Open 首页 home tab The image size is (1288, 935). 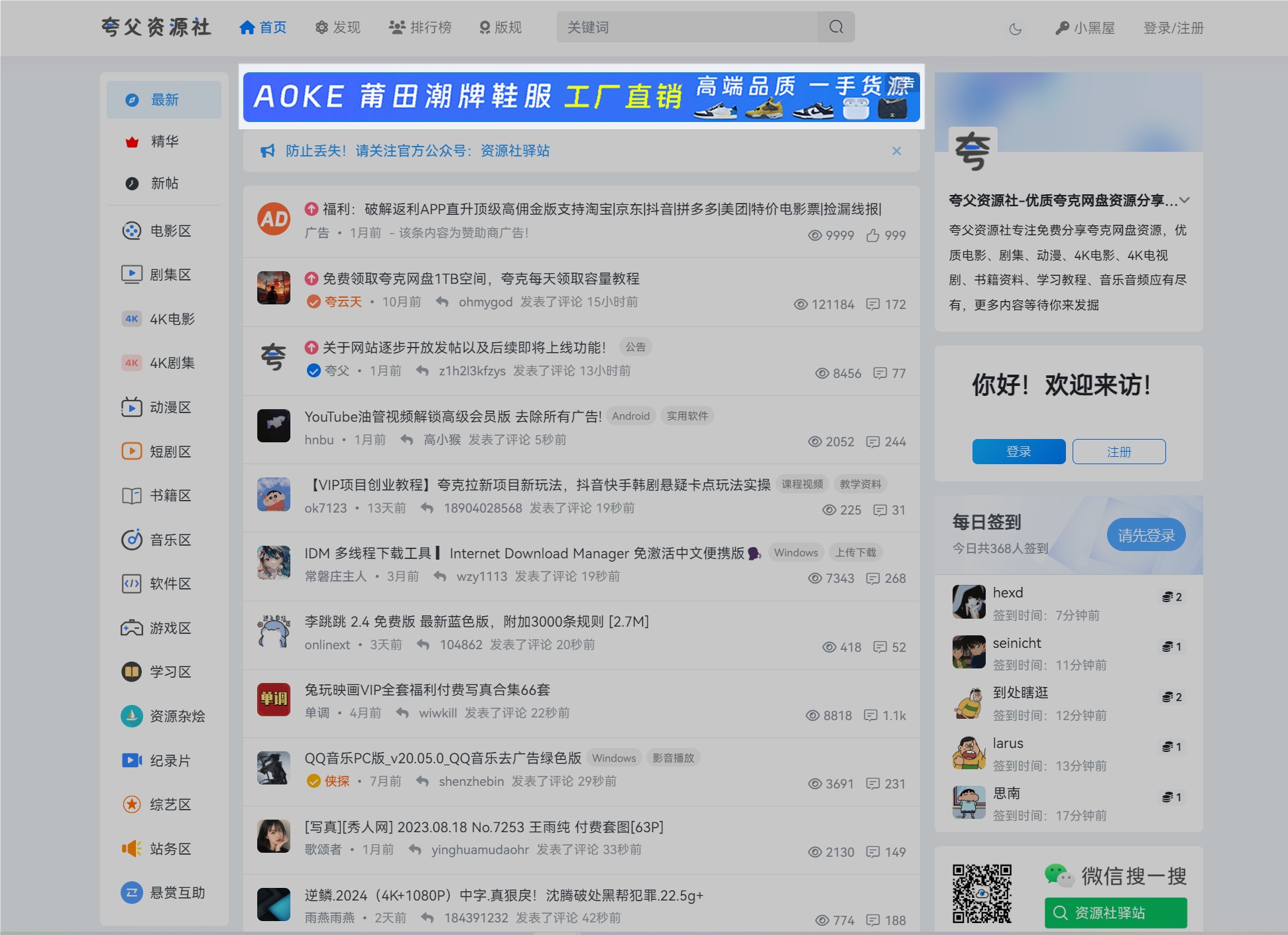coord(263,27)
